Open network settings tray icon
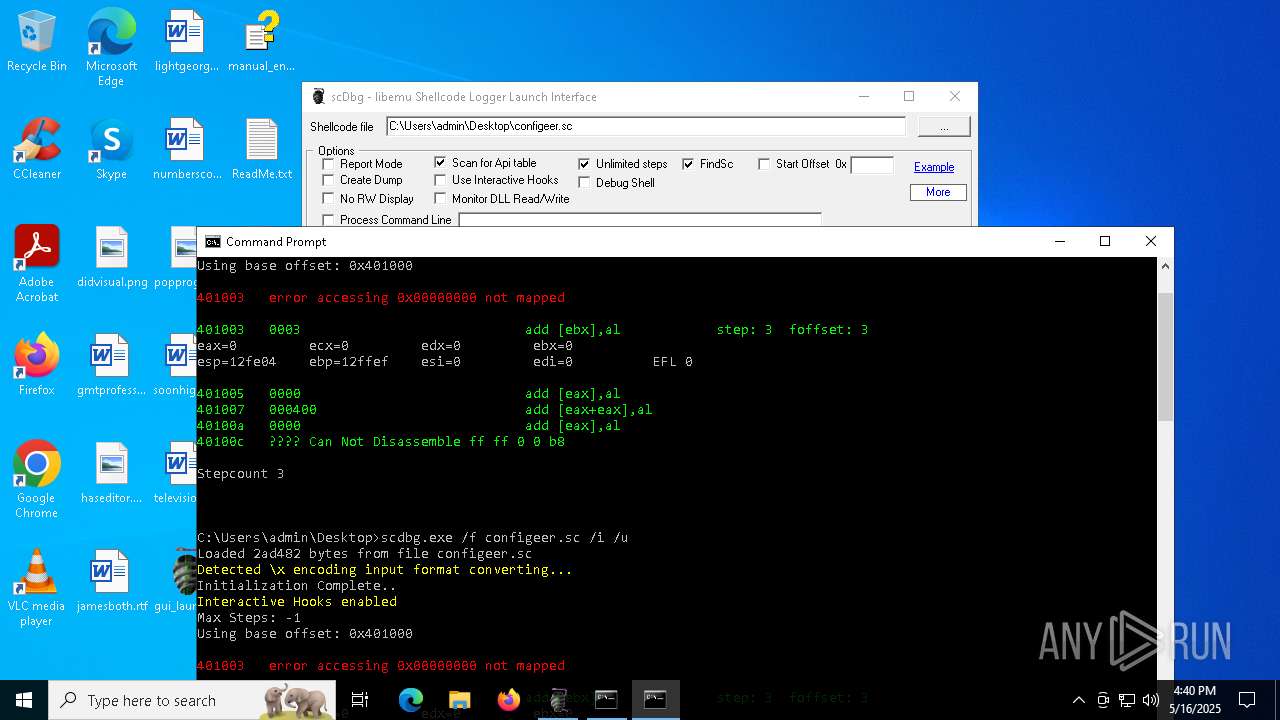The image size is (1280, 720). [x=1127, y=700]
